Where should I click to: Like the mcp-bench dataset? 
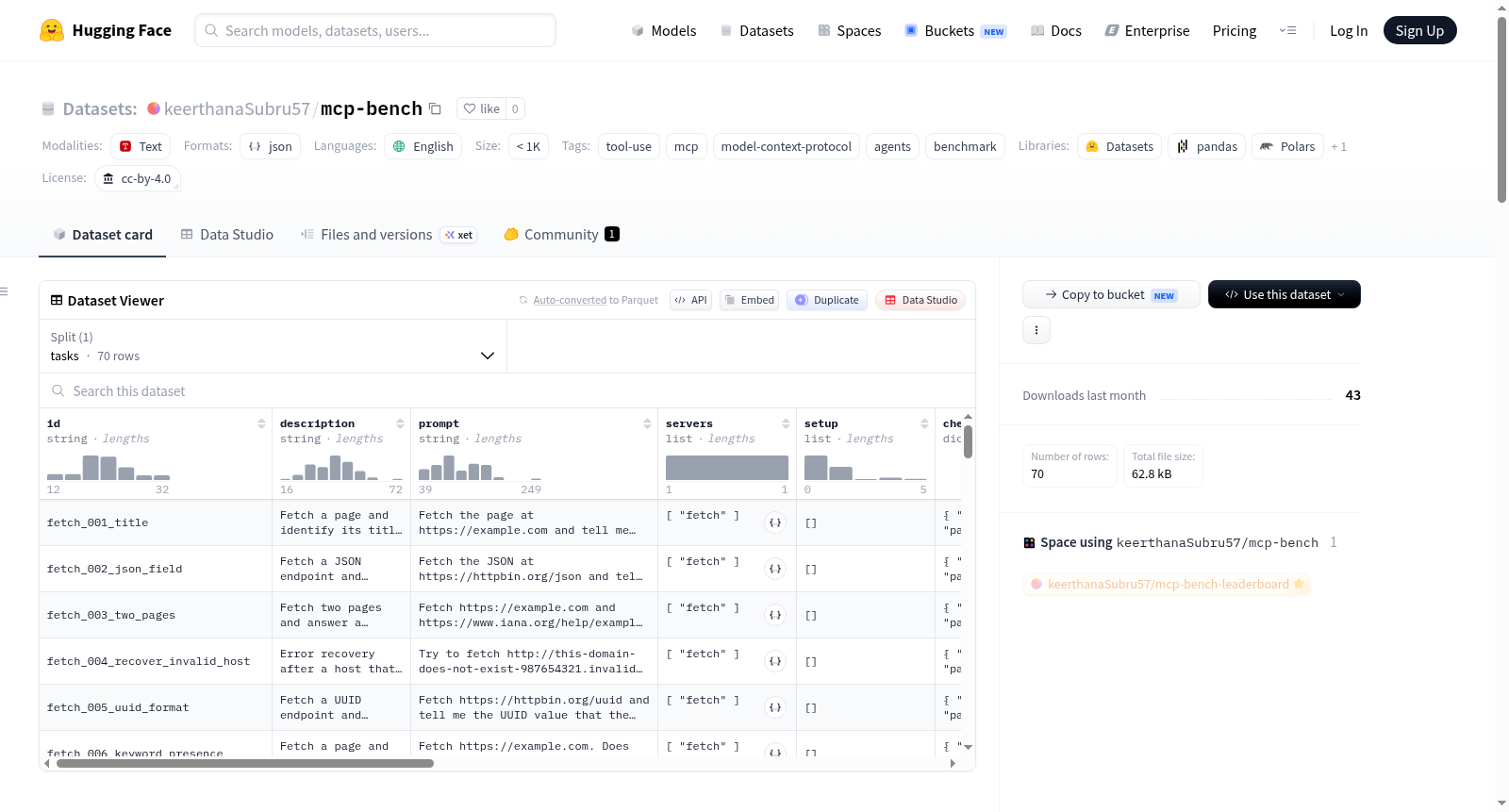click(x=481, y=108)
